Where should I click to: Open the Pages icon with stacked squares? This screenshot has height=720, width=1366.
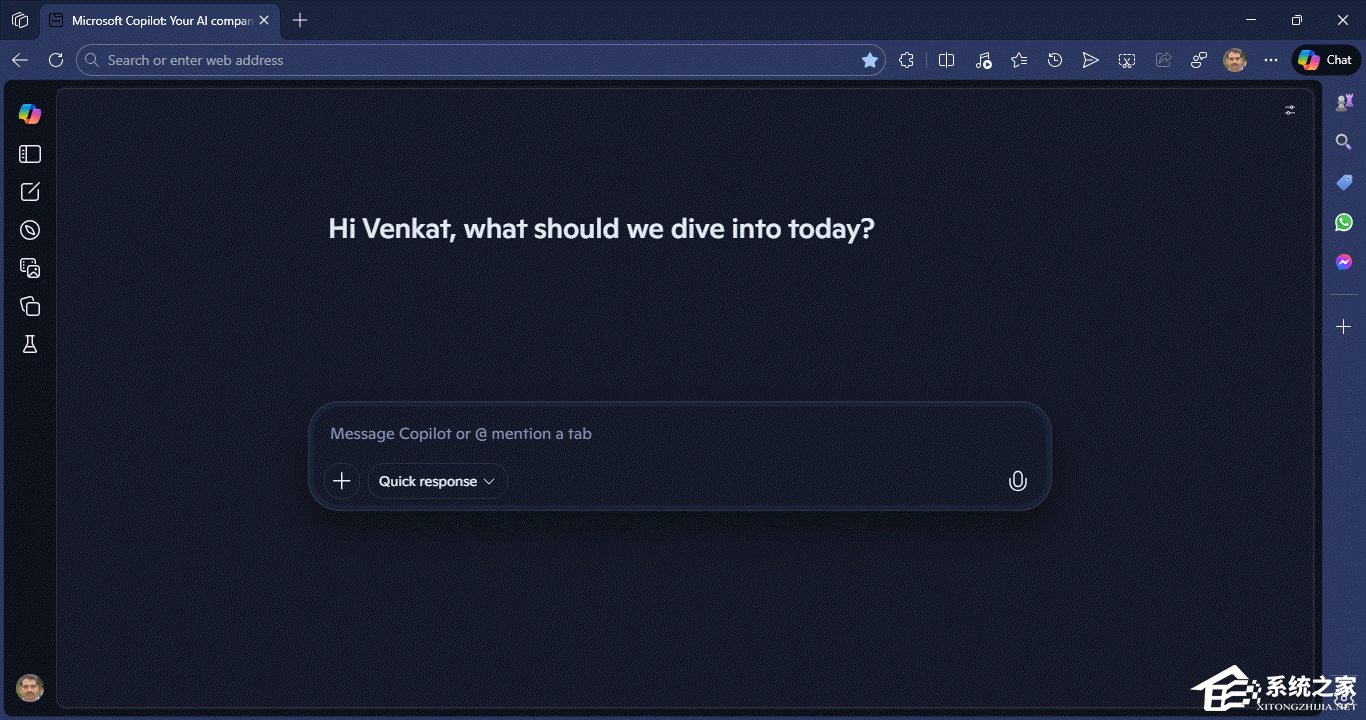30,306
